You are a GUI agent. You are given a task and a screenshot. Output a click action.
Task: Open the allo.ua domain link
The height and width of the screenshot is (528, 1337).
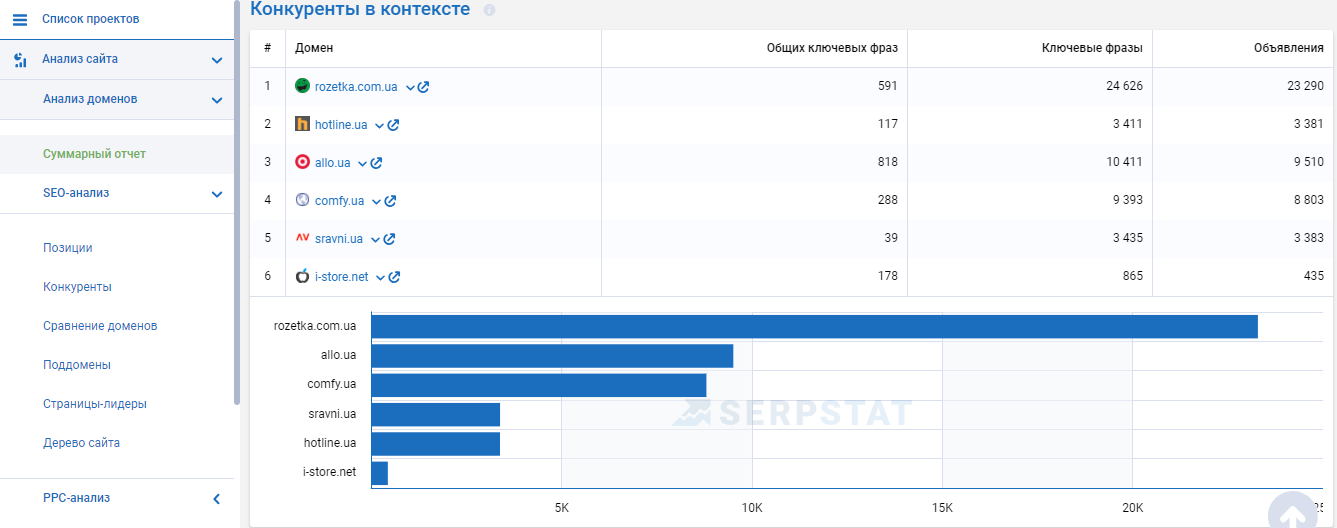(332, 163)
